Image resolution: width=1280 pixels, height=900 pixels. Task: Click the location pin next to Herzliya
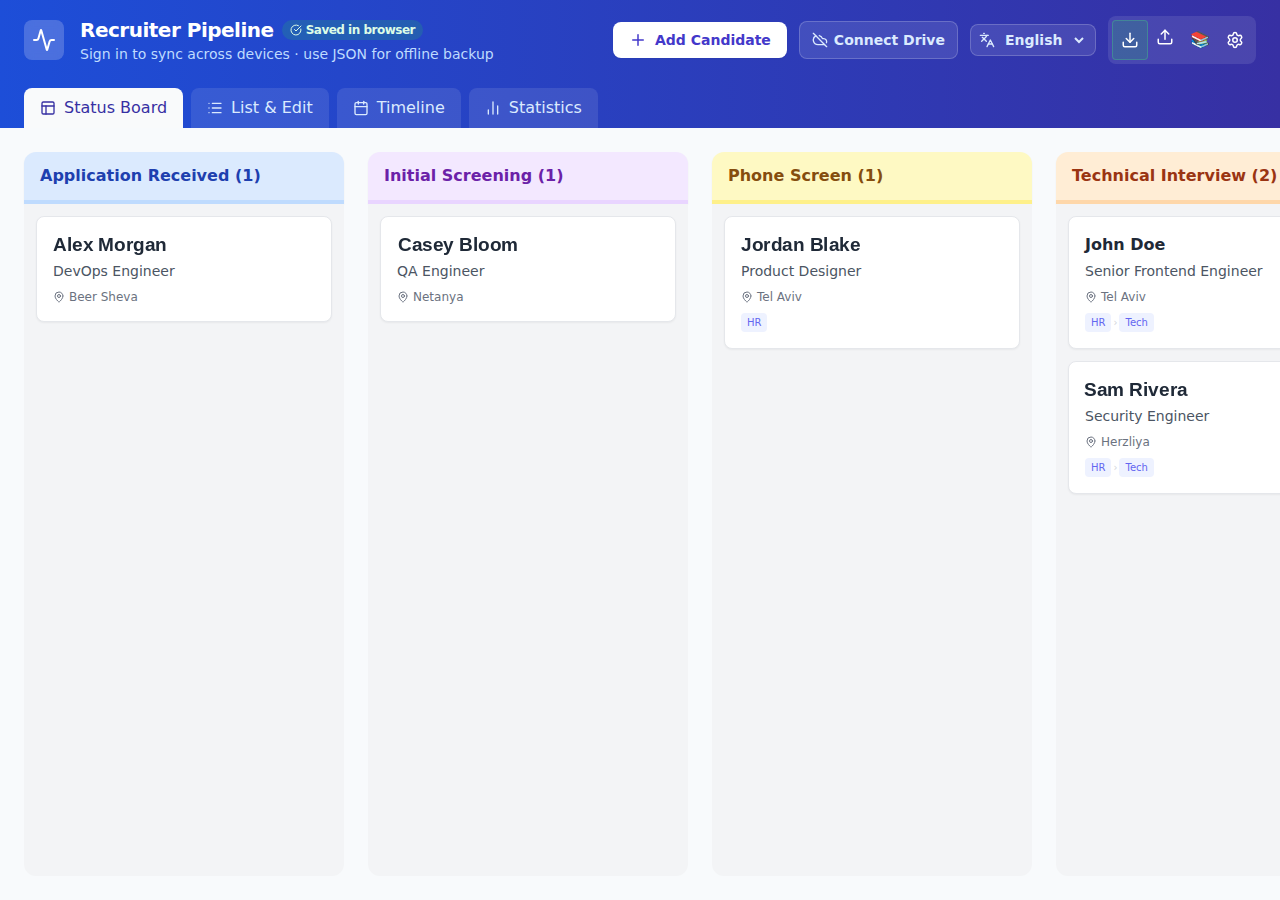point(1091,442)
